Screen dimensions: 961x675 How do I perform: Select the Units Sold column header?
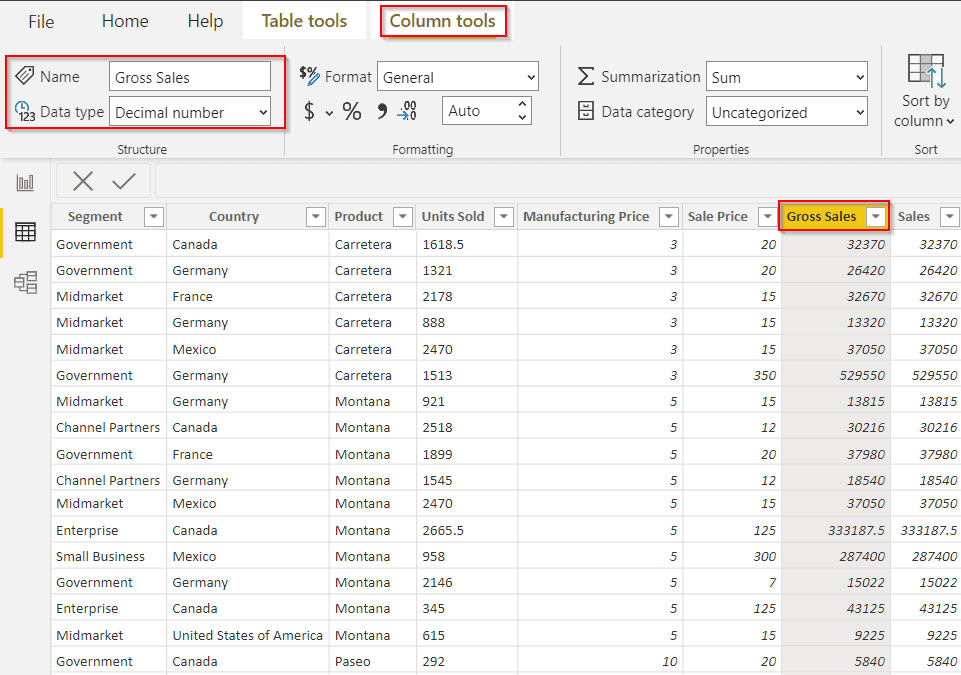(453, 216)
